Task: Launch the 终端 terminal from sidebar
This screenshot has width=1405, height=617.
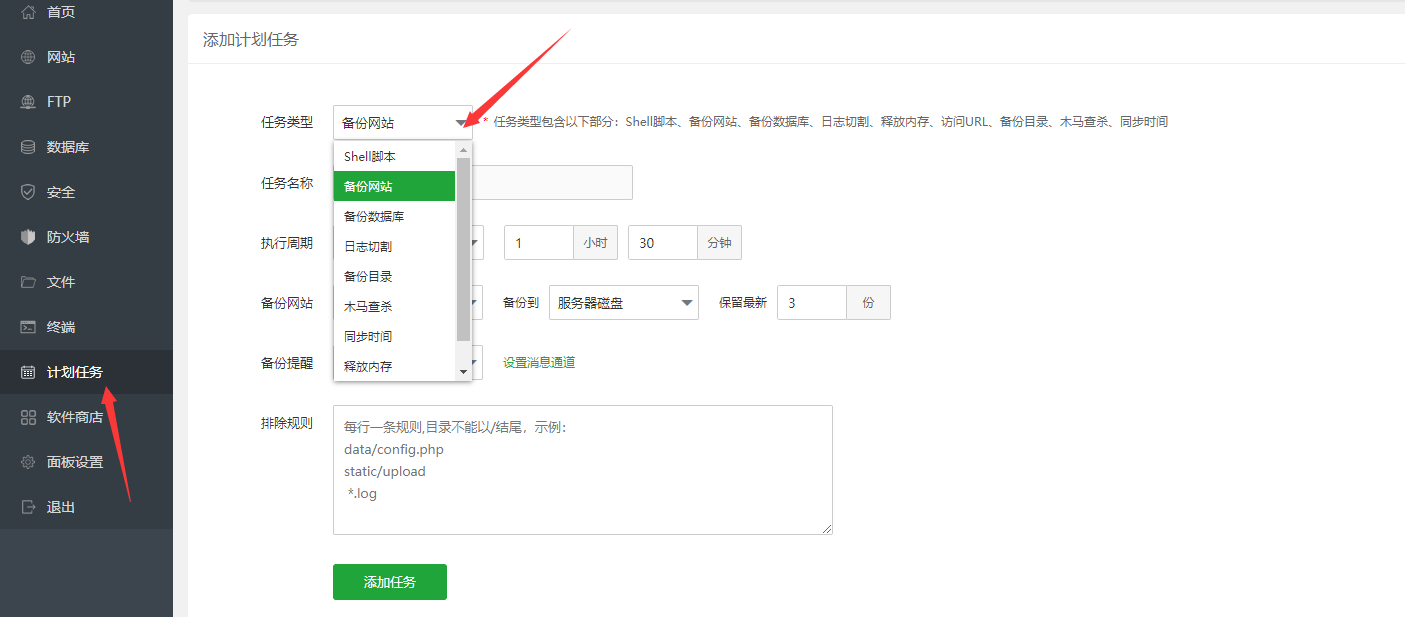Action: pyautogui.click(x=50, y=326)
